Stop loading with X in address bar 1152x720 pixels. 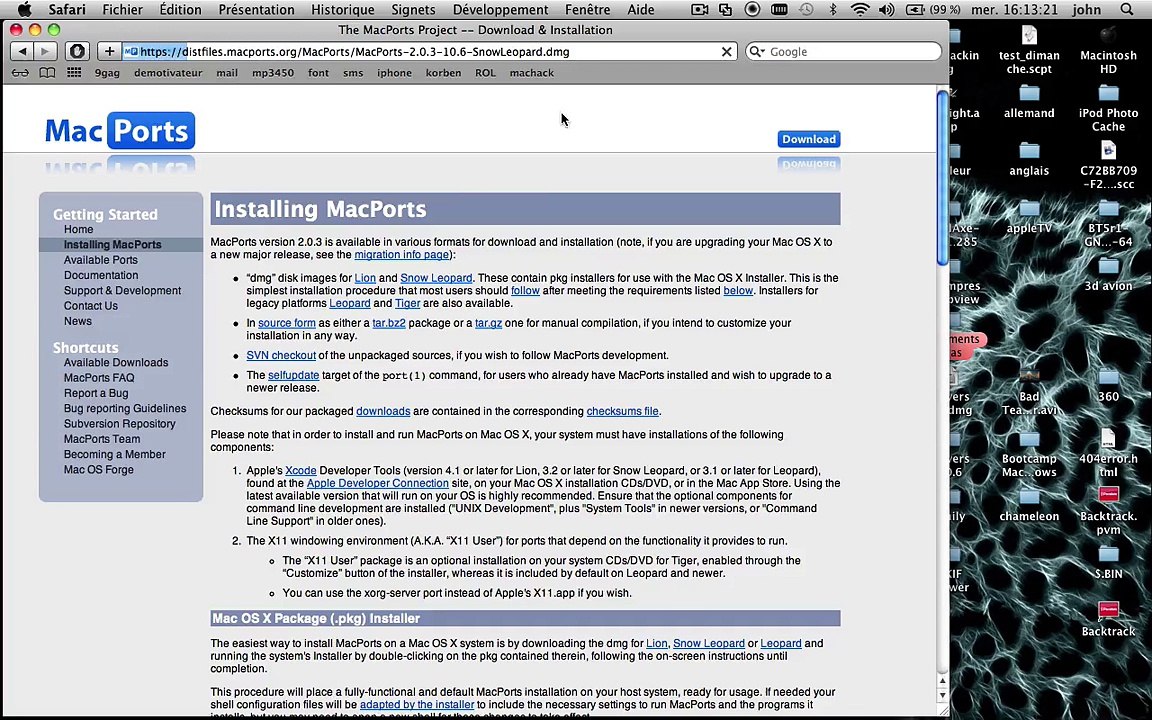[x=726, y=51]
